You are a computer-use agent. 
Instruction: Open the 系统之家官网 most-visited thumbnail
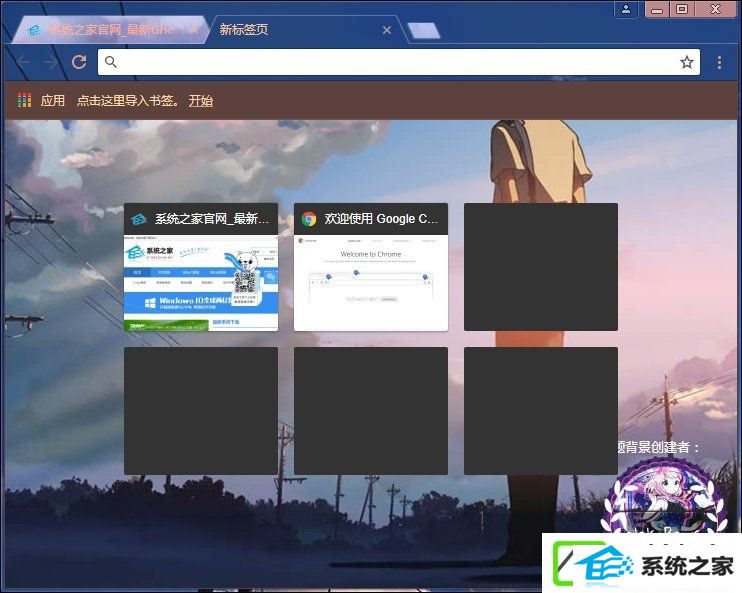coord(201,267)
